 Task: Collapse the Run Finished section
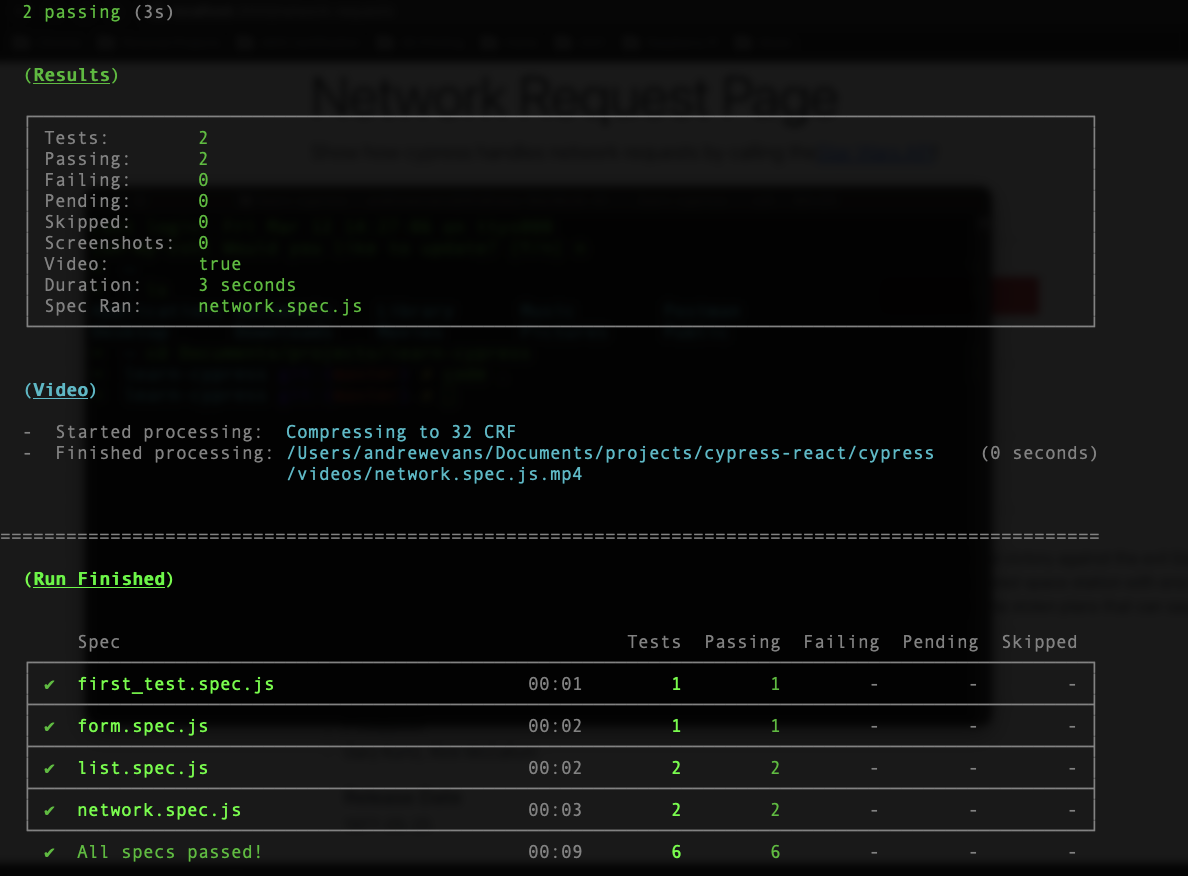98,578
